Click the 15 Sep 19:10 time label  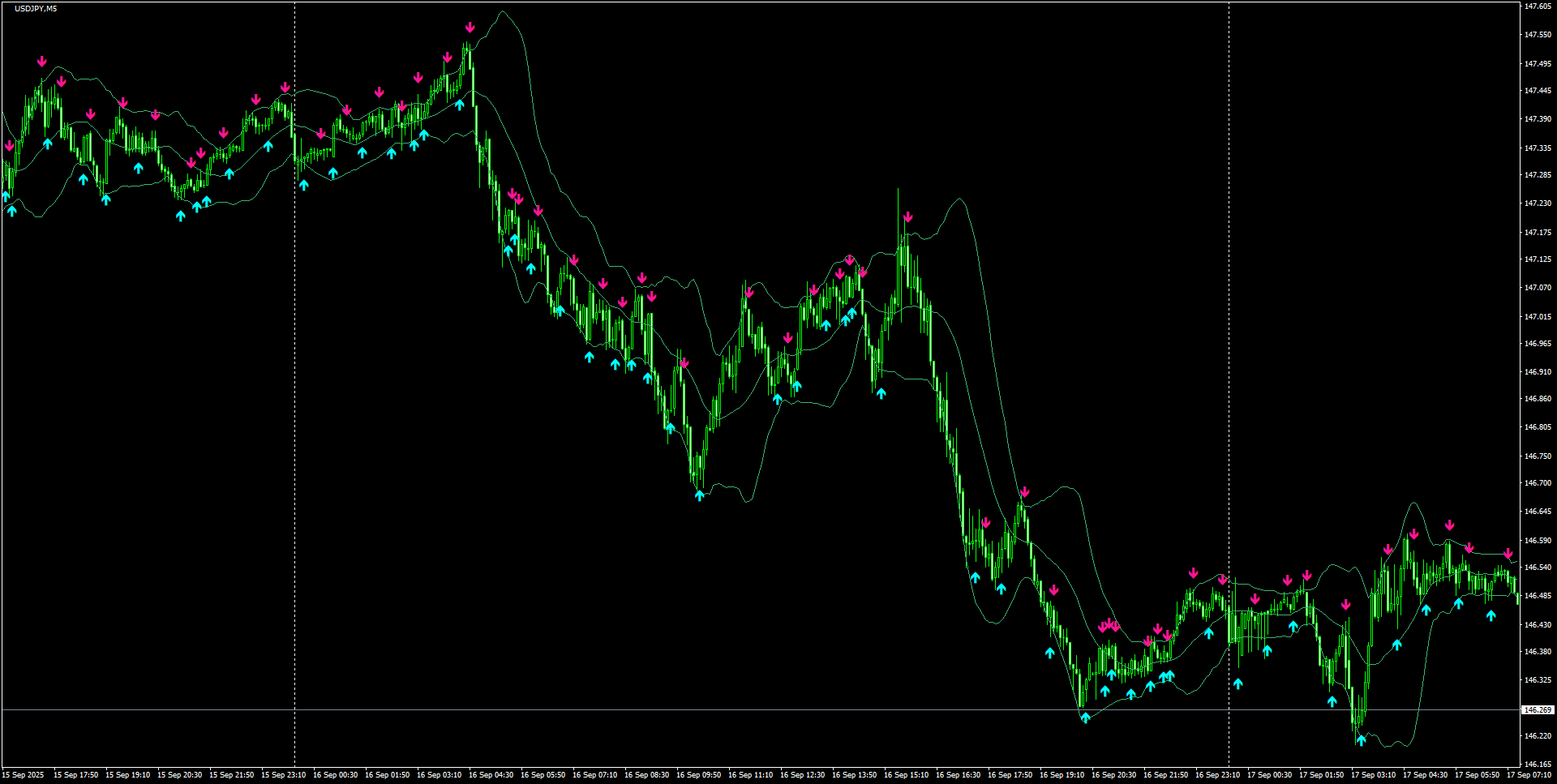click(x=127, y=775)
